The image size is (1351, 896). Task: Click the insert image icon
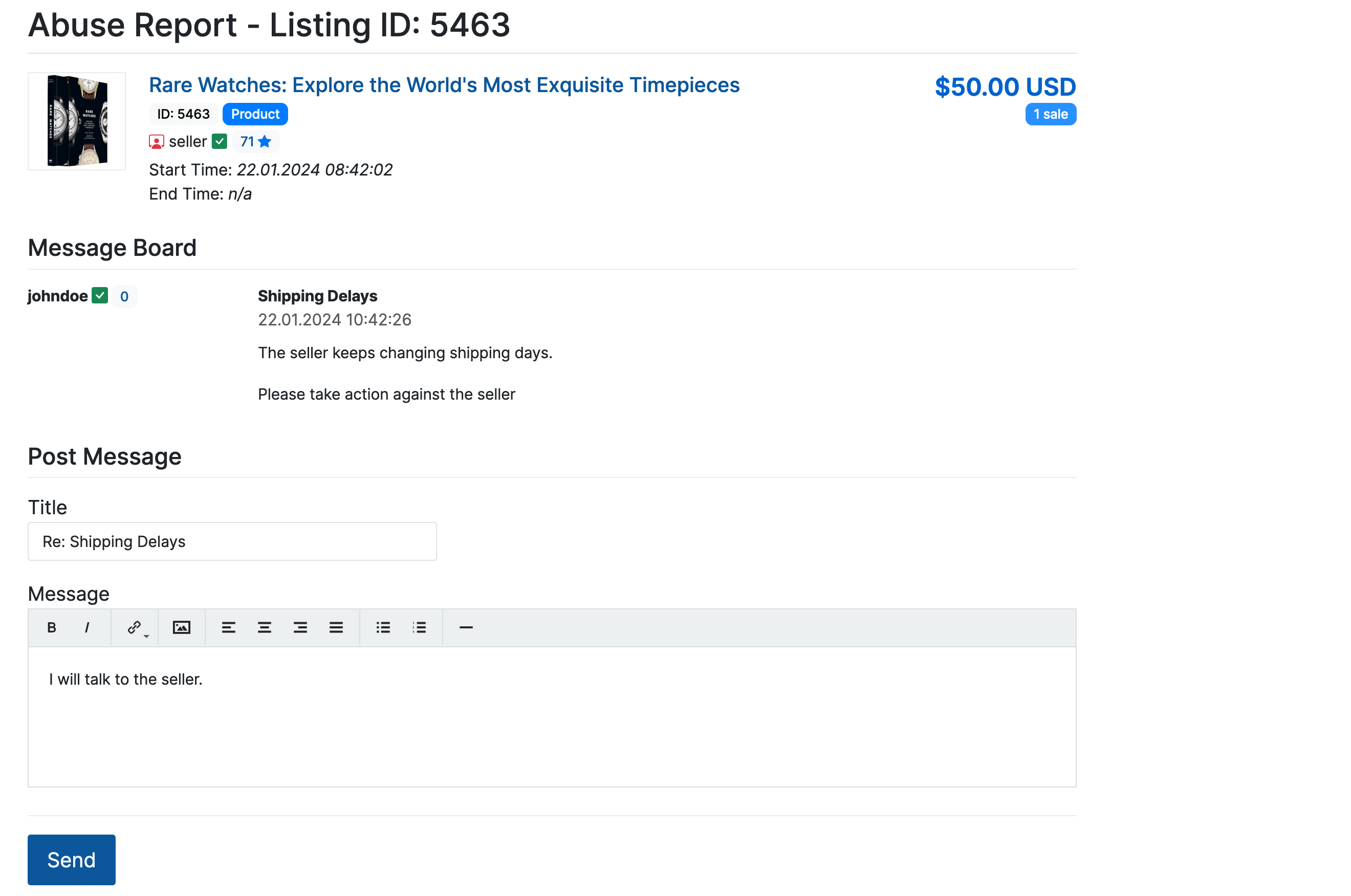point(181,627)
